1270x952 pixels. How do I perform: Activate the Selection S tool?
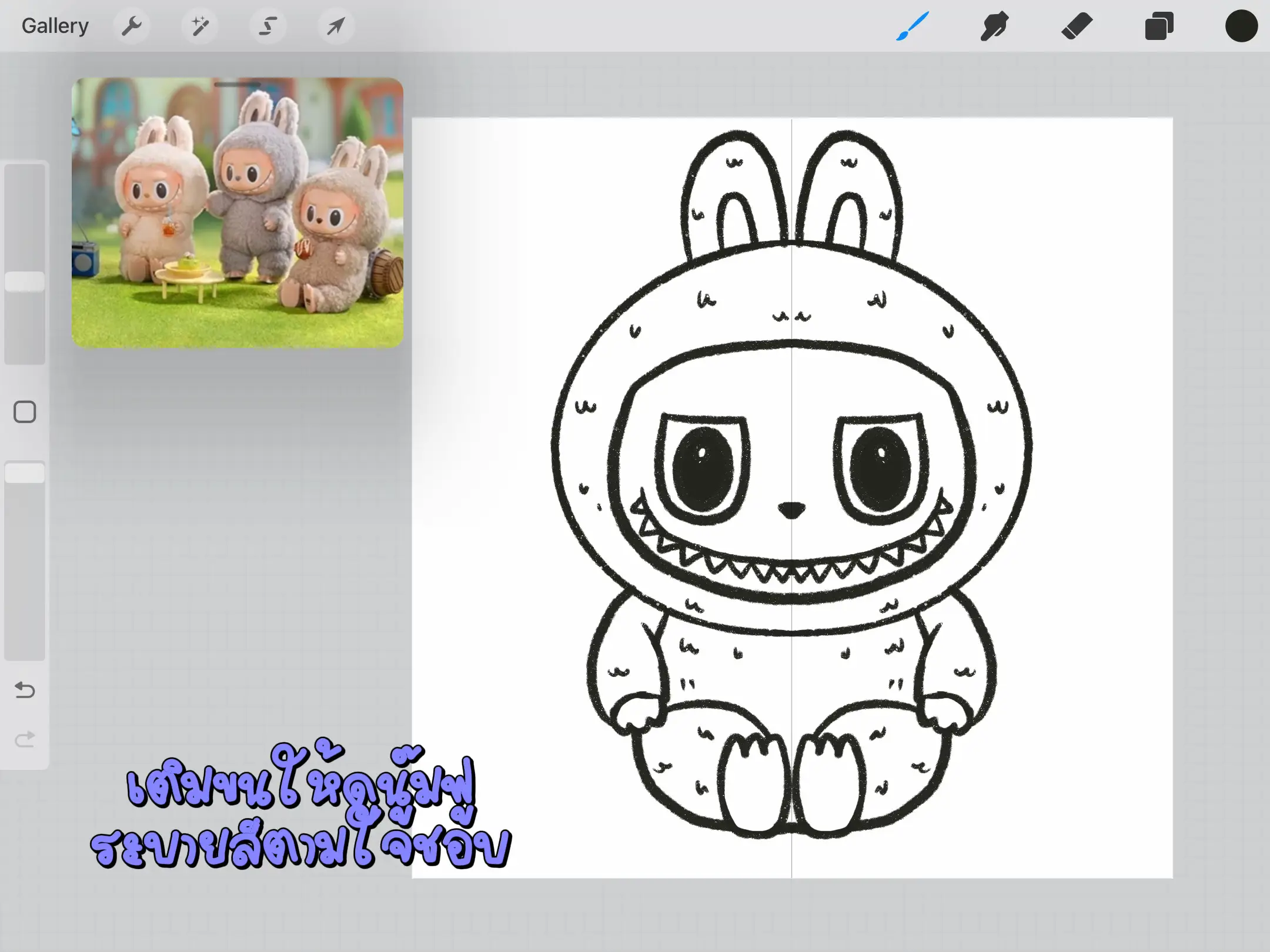coord(268,26)
